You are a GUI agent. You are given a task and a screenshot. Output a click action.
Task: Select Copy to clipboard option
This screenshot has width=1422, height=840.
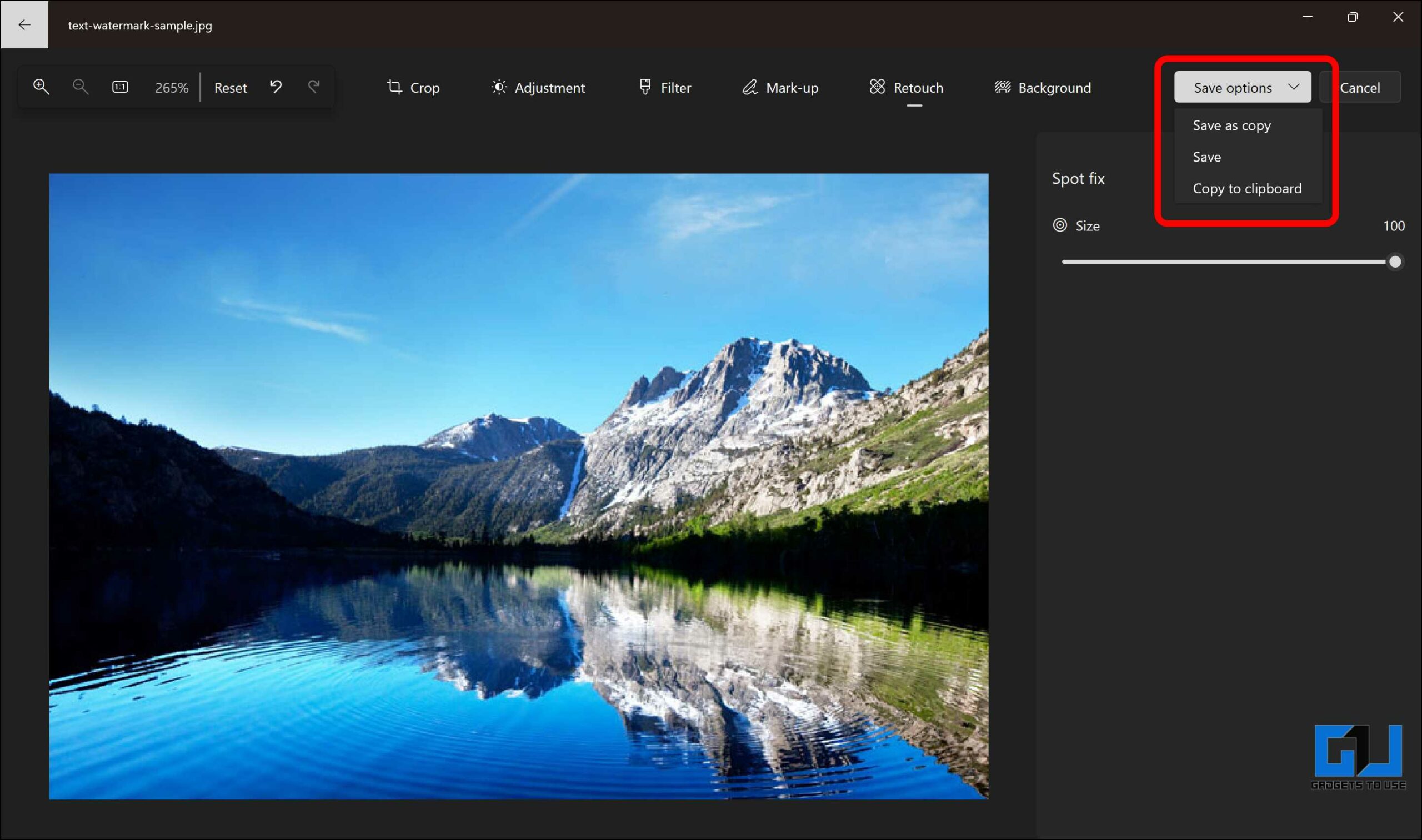click(x=1248, y=189)
